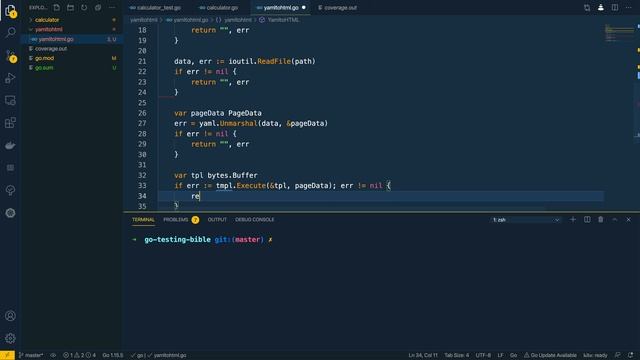Viewport: 640px width, 360px height.
Task: Split the terminal pane
Action: 587,220
